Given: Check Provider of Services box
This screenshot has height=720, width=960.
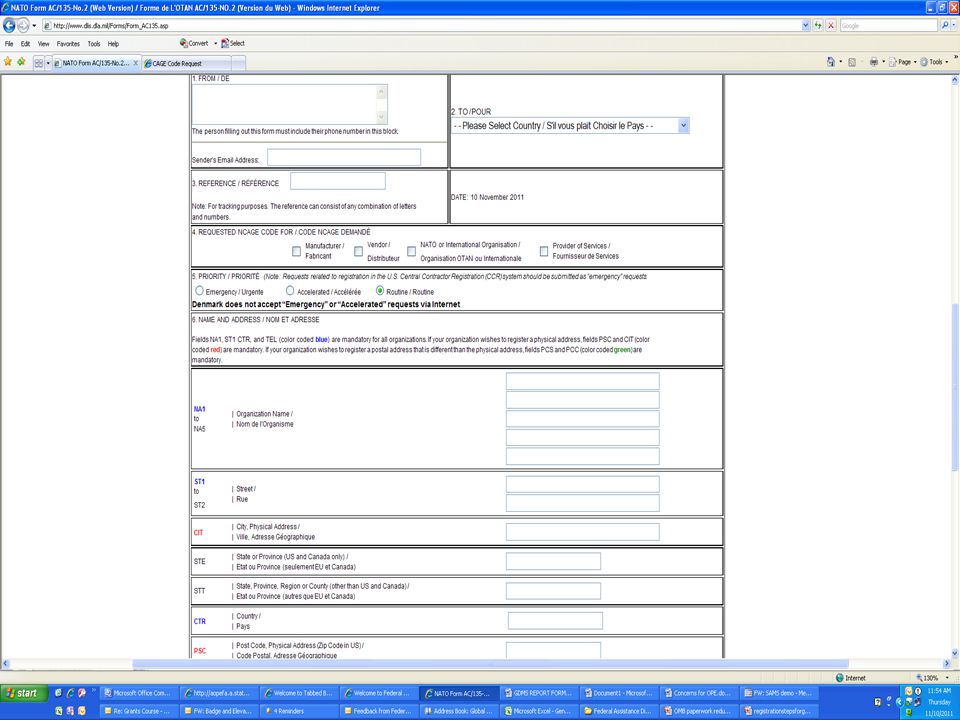Looking at the screenshot, I should [544, 252].
